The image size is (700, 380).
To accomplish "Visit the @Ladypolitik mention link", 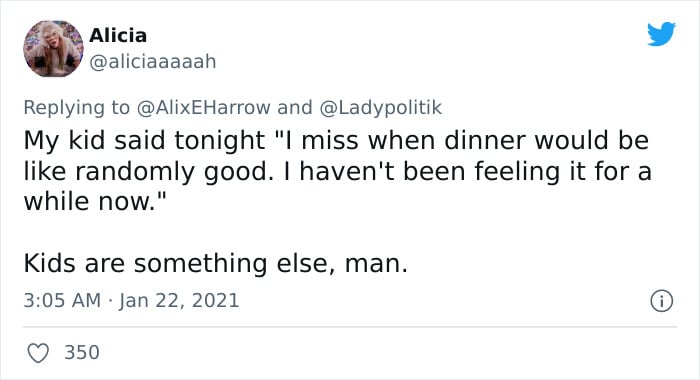I will tap(380, 108).
